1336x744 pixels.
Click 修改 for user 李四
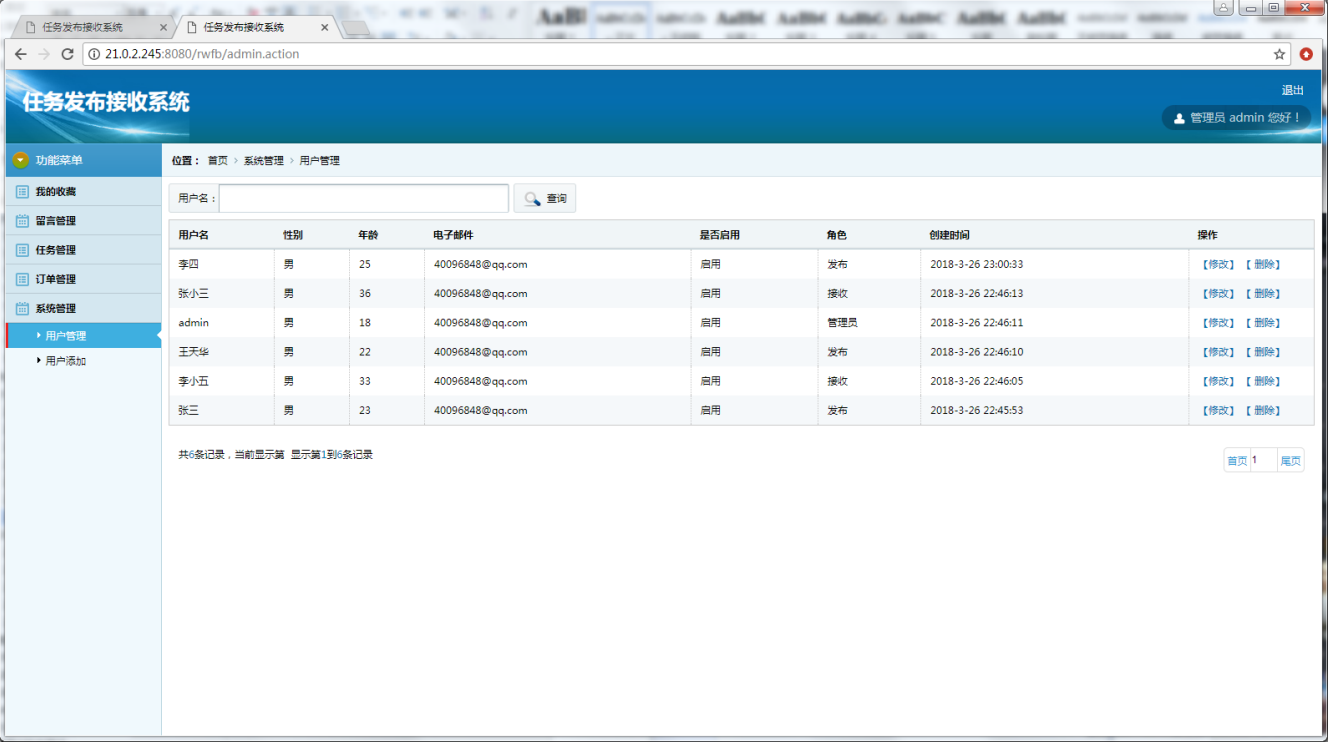pos(1218,264)
